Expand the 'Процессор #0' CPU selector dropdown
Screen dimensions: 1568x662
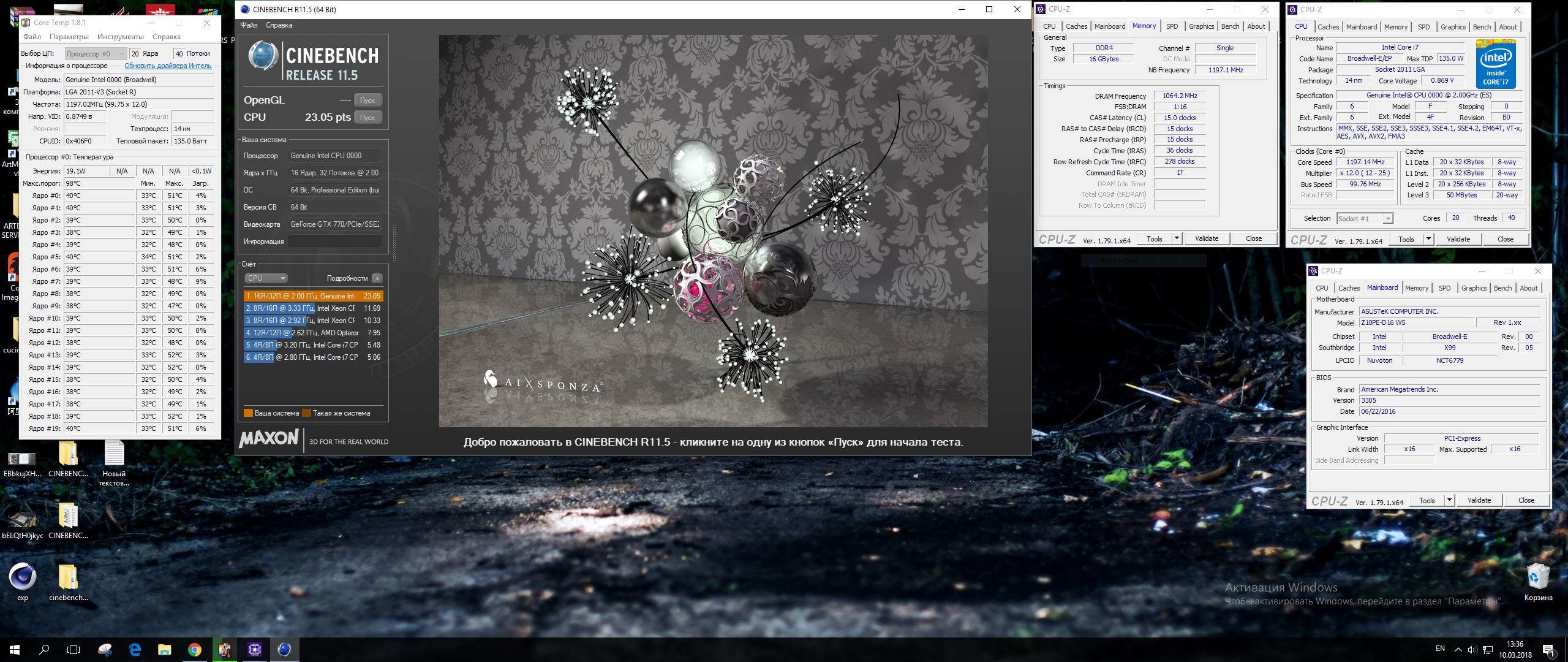tap(96, 54)
